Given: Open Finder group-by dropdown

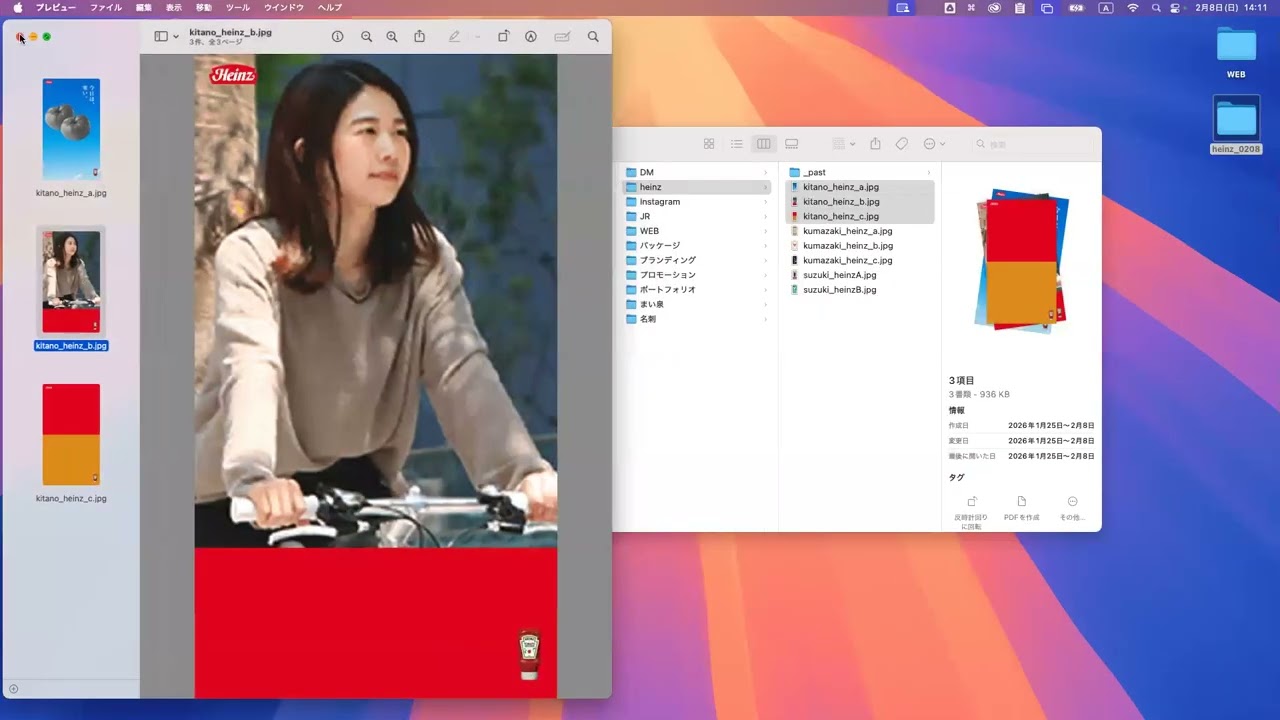Looking at the screenshot, I should [x=845, y=144].
